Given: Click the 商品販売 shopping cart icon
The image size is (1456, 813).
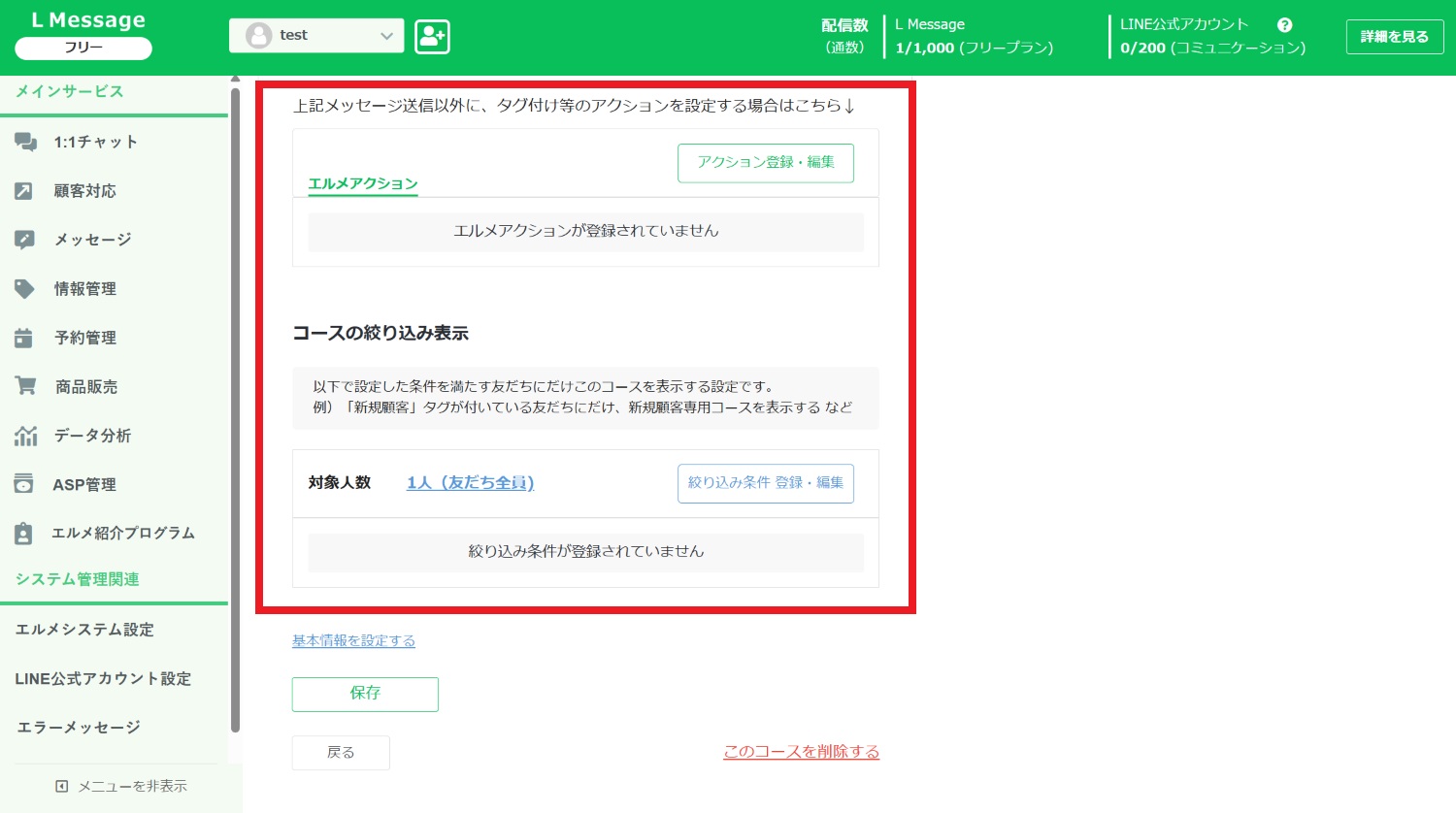Looking at the screenshot, I should point(25,386).
